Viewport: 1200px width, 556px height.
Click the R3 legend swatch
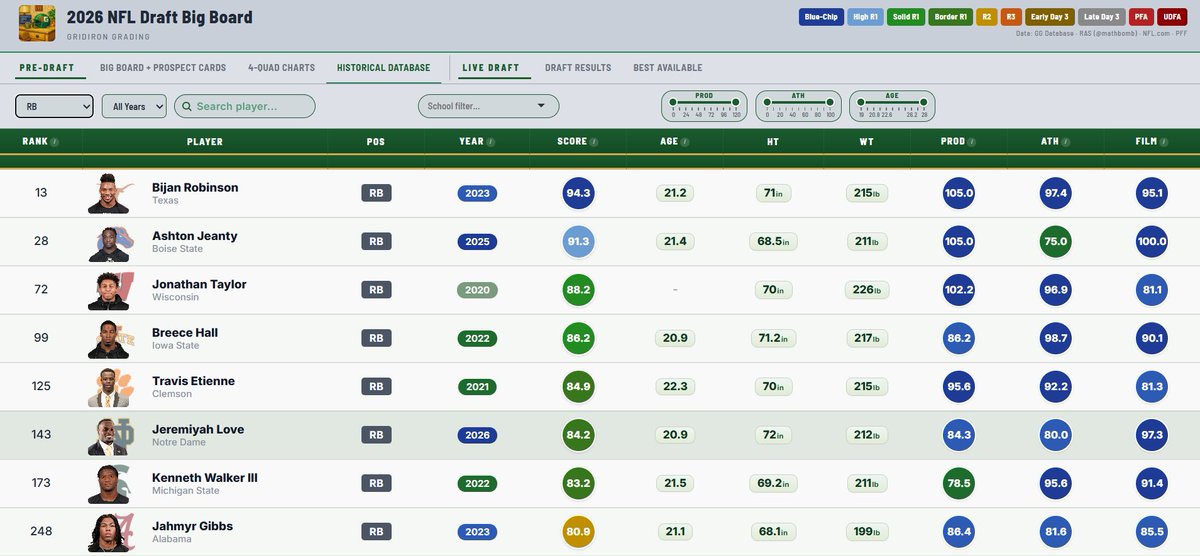click(x=1010, y=17)
